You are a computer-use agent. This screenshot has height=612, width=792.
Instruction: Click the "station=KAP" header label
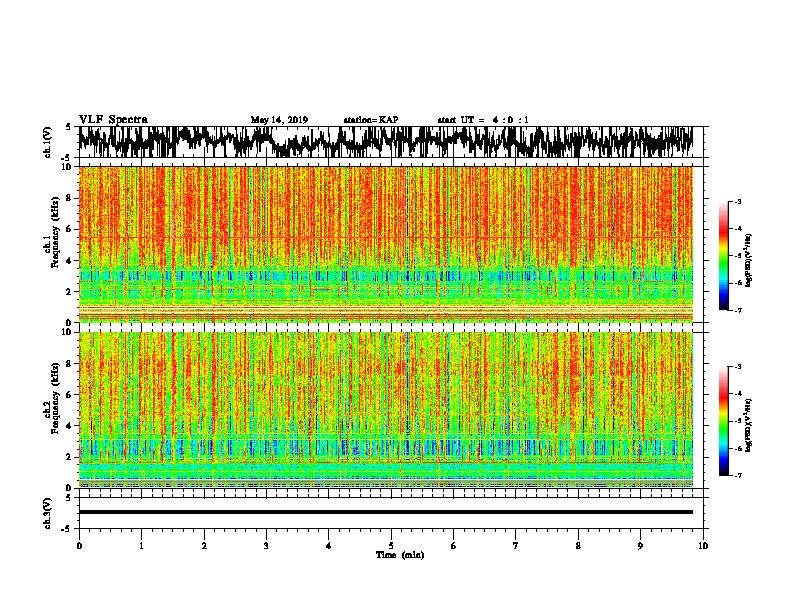coord(371,120)
